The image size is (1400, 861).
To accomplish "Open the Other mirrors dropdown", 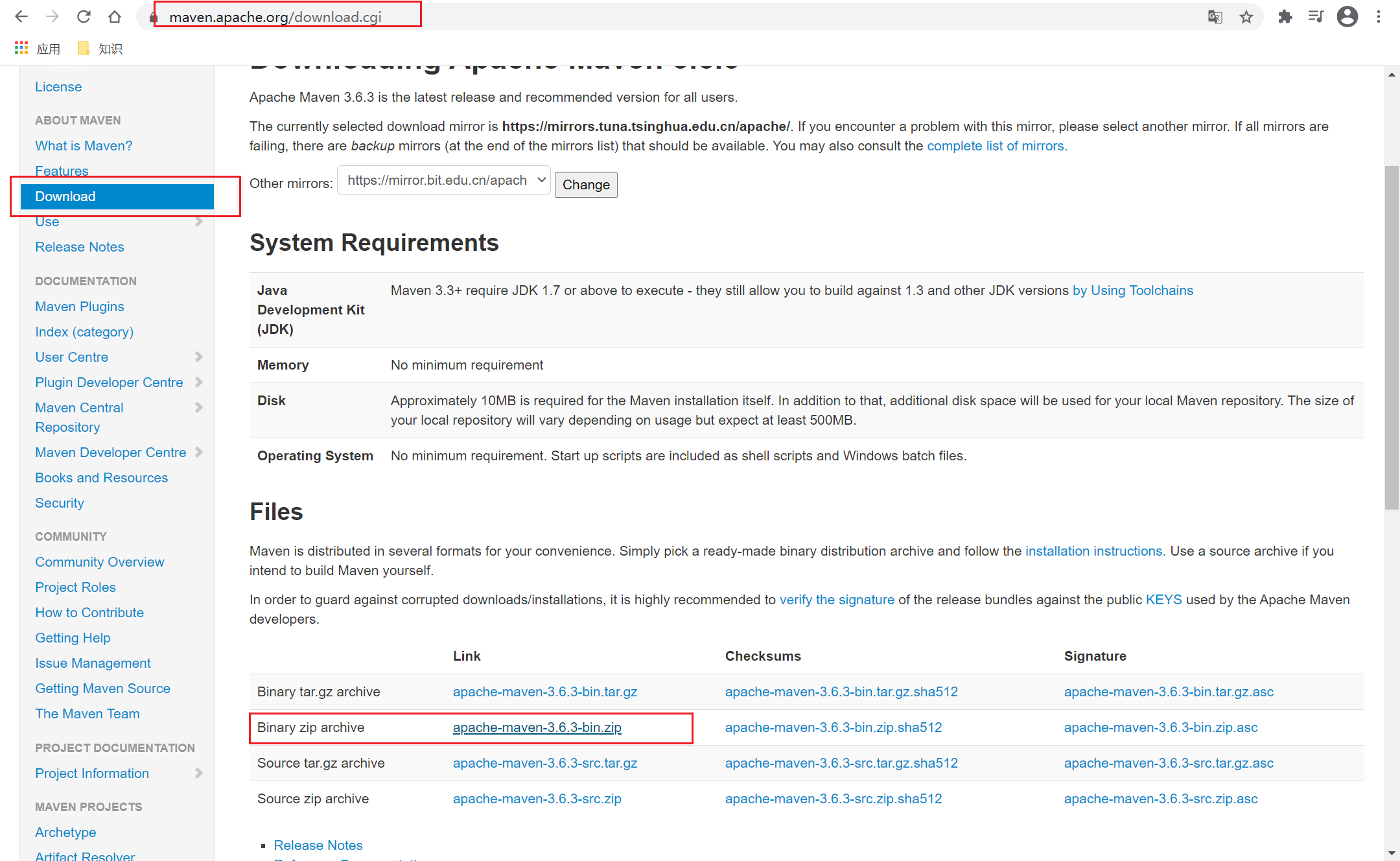I will tap(444, 180).
